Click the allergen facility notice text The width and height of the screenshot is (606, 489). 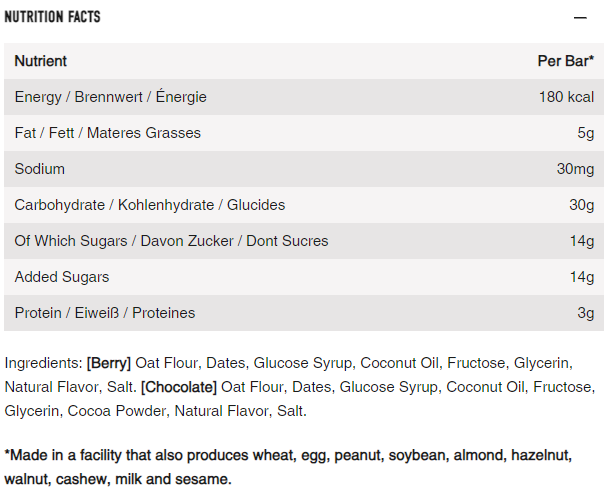[x=288, y=467]
